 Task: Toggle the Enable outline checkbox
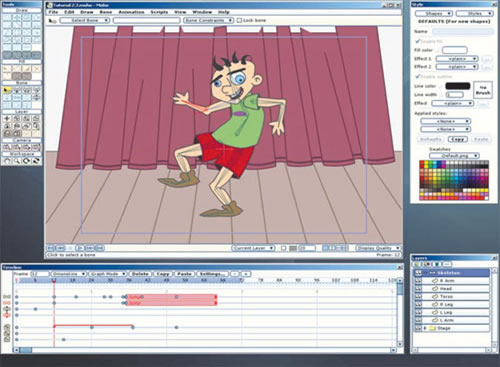(417, 76)
